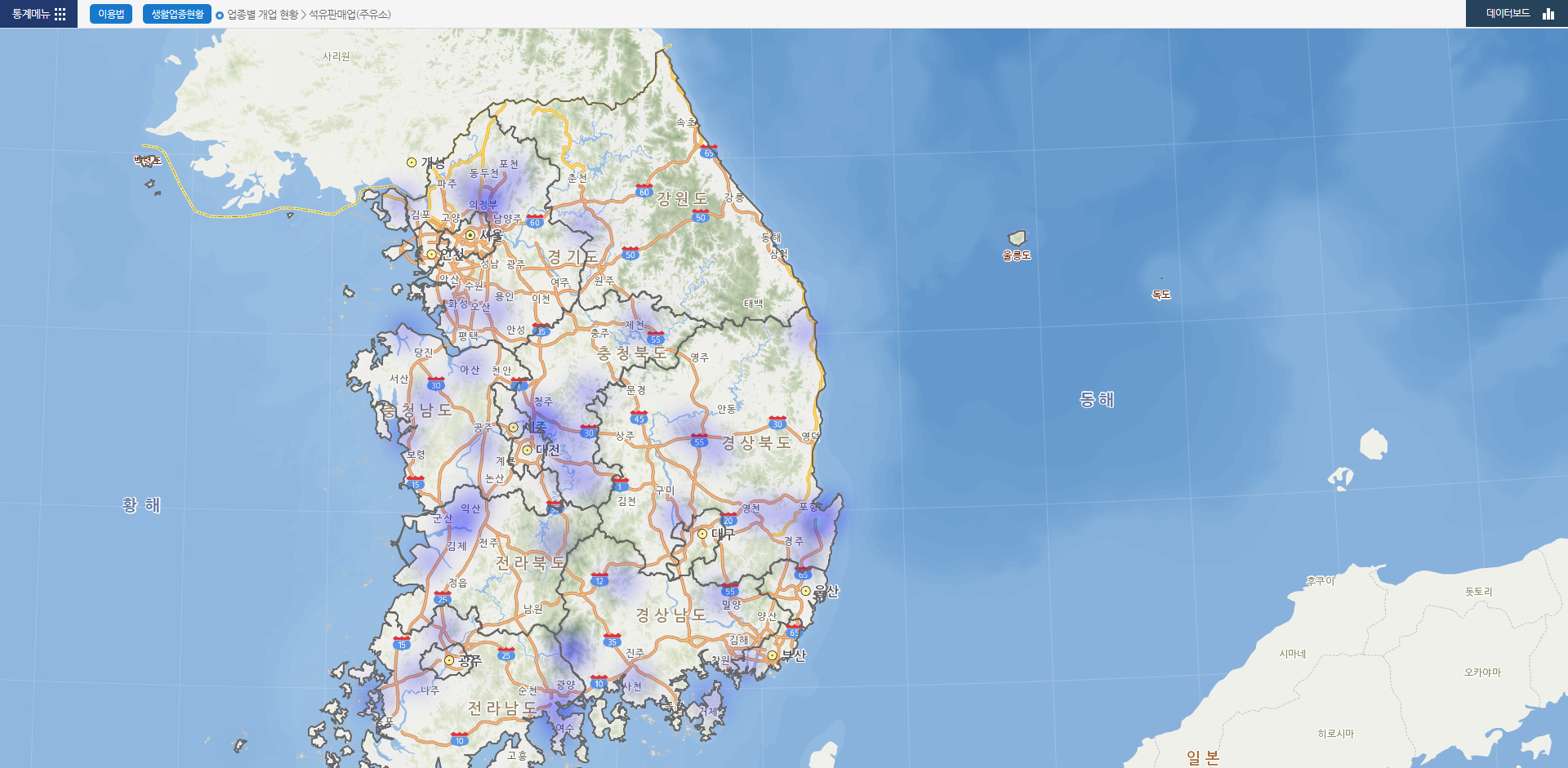The height and width of the screenshot is (768, 1568).
Task: Click the Dokdo (독도) label on the map
Action: point(1160,294)
